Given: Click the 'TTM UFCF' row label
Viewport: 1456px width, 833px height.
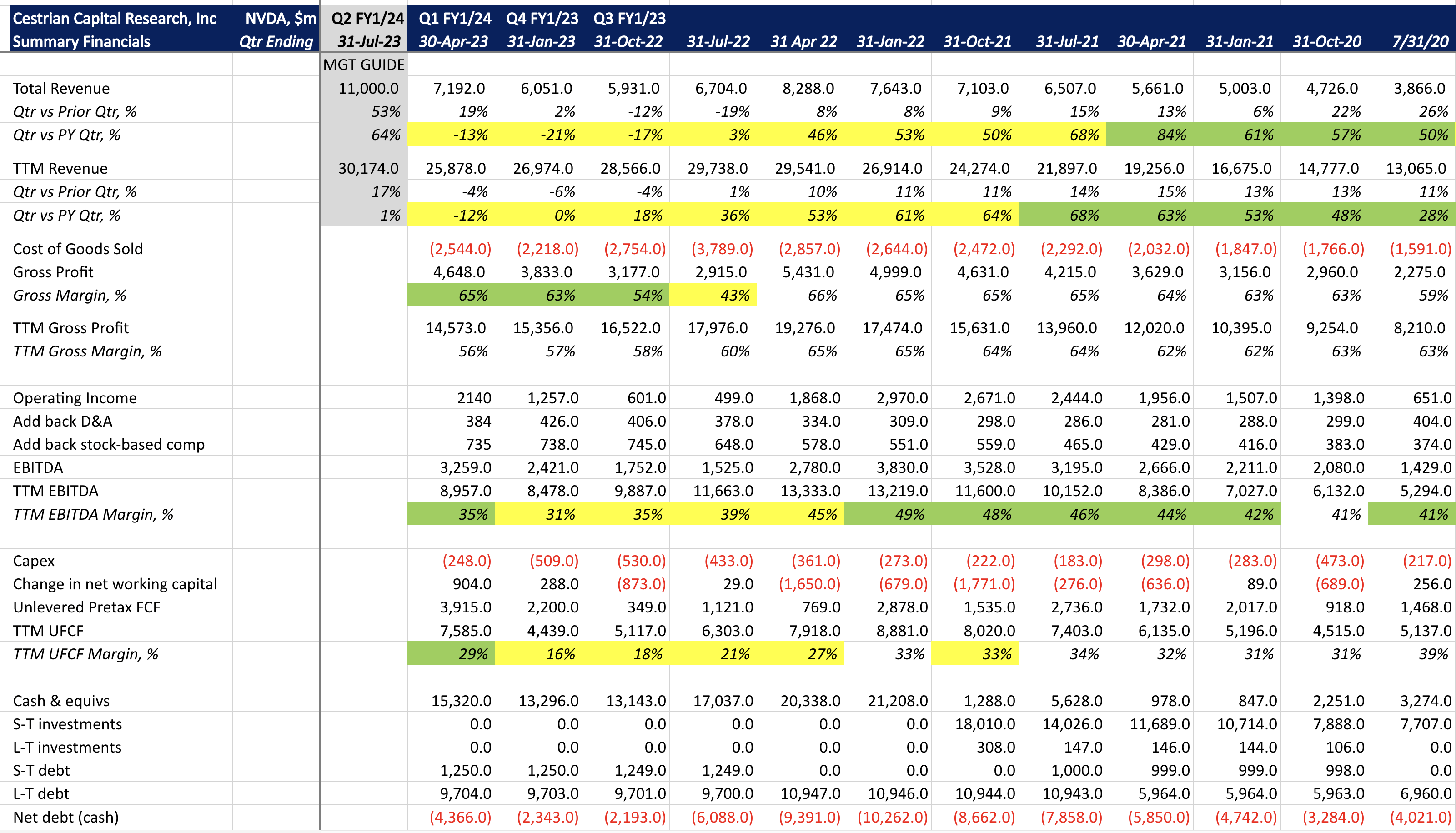Looking at the screenshot, I should click(x=48, y=631).
